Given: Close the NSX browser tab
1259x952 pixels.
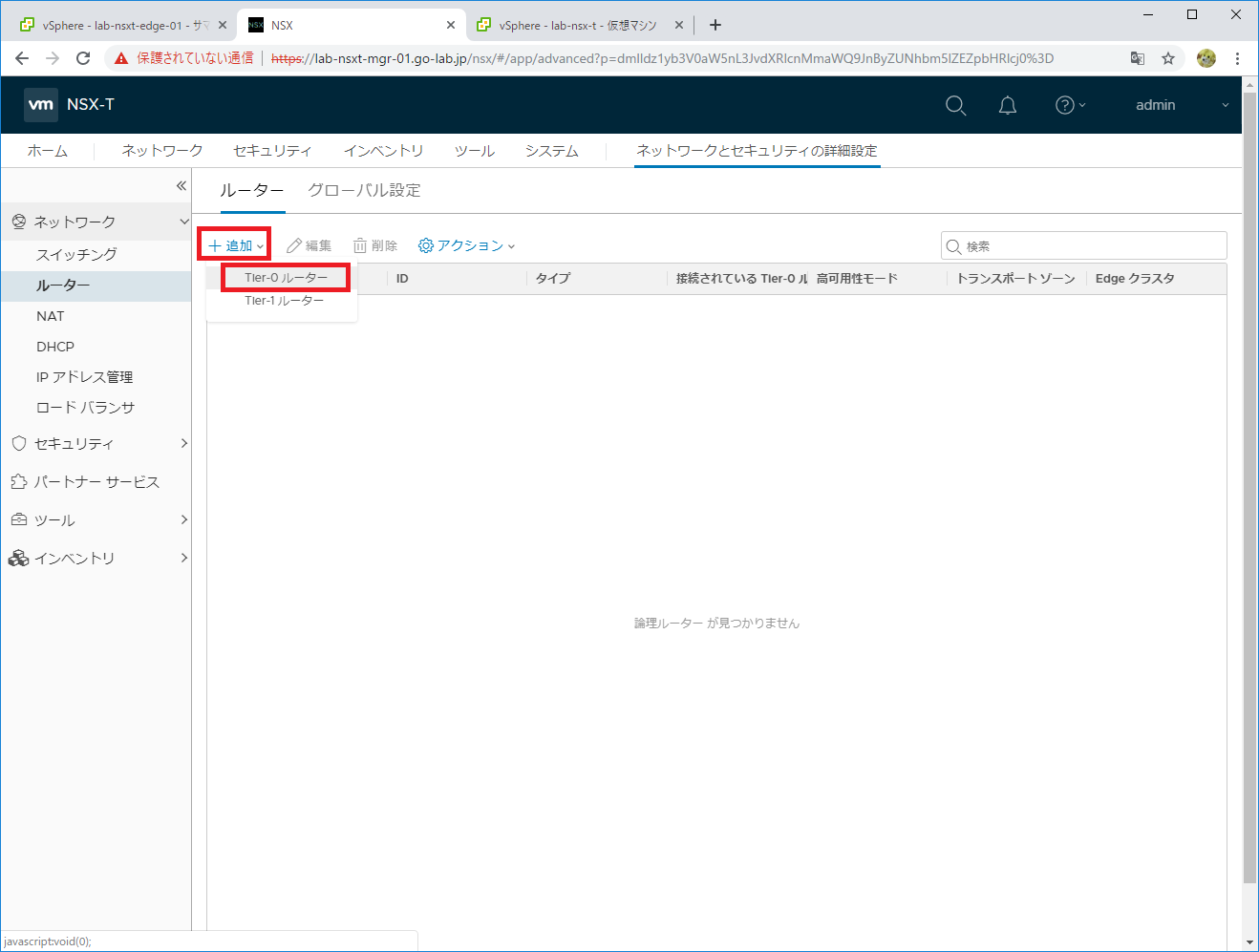Looking at the screenshot, I should click(451, 25).
